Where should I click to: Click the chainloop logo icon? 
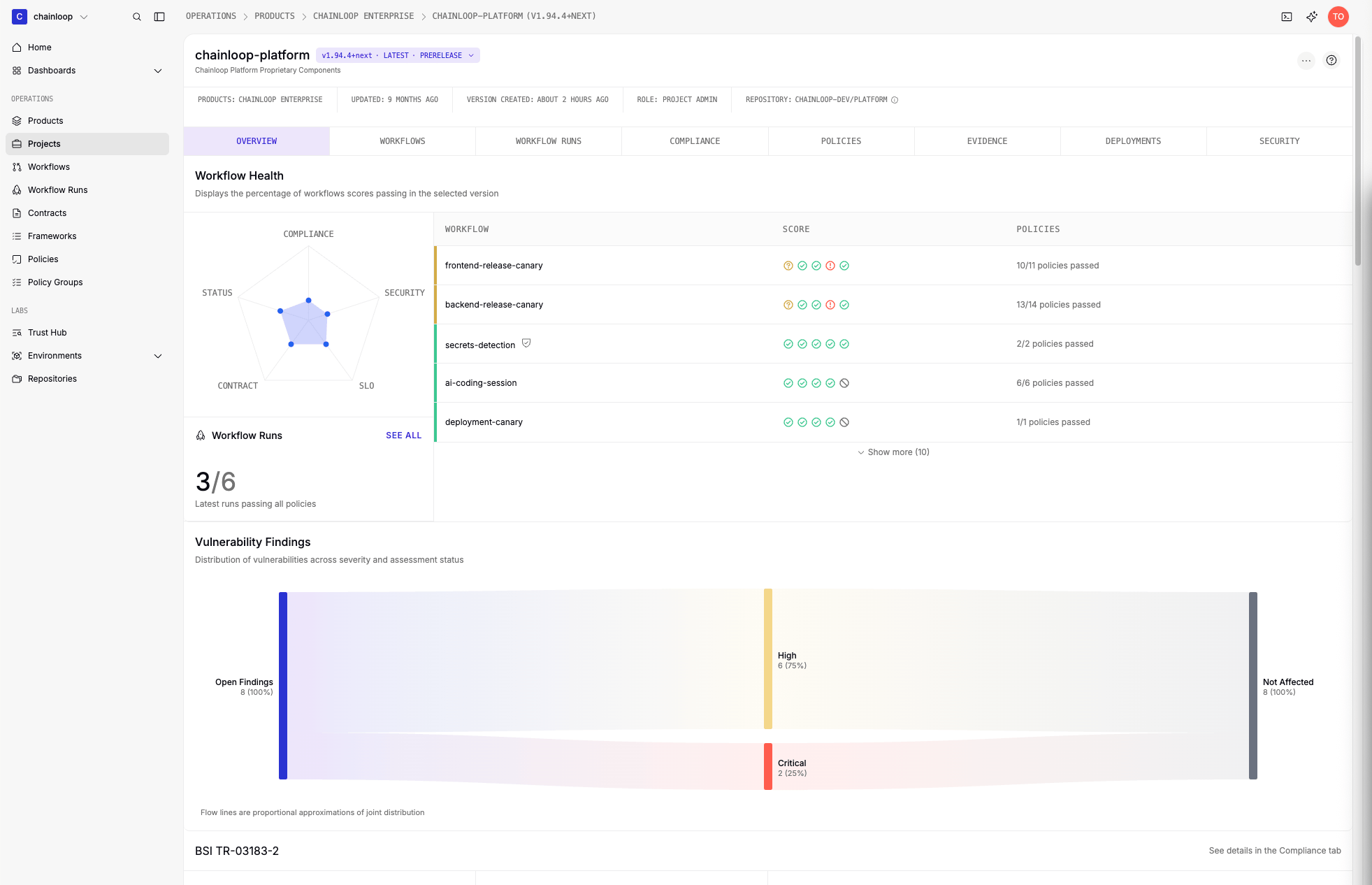point(20,17)
